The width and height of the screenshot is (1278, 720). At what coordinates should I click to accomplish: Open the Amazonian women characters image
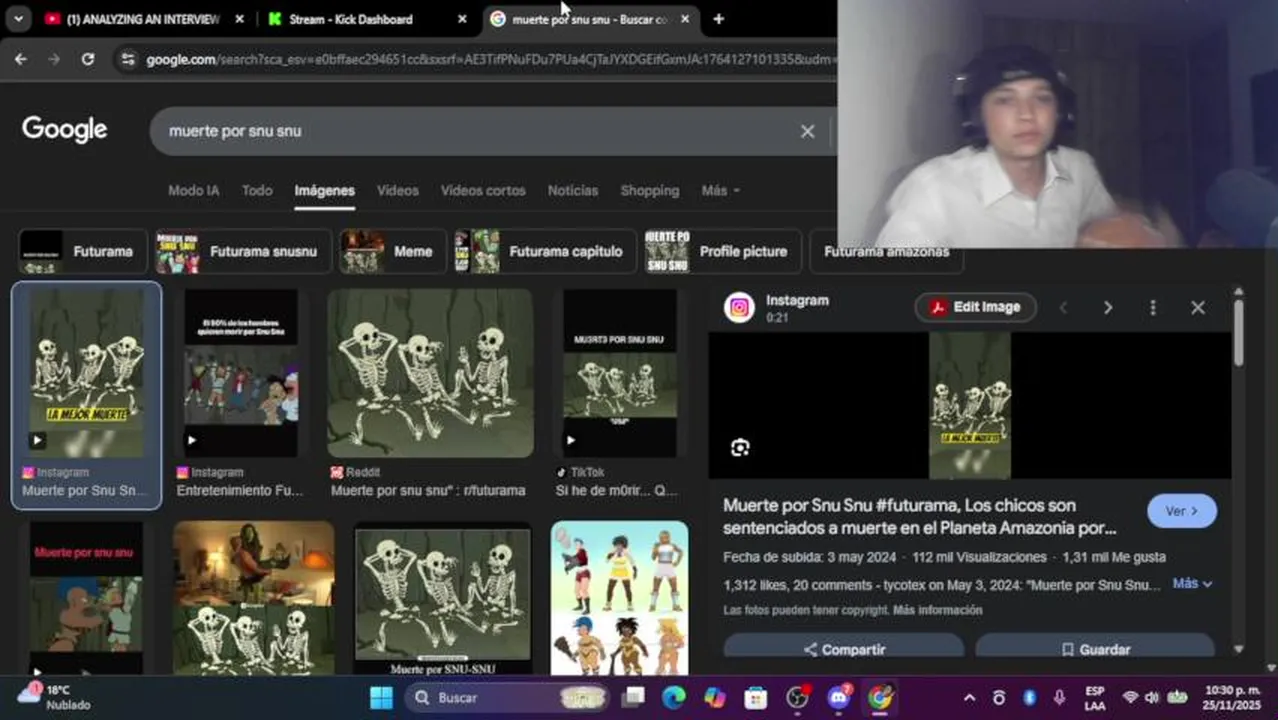click(619, 598)
